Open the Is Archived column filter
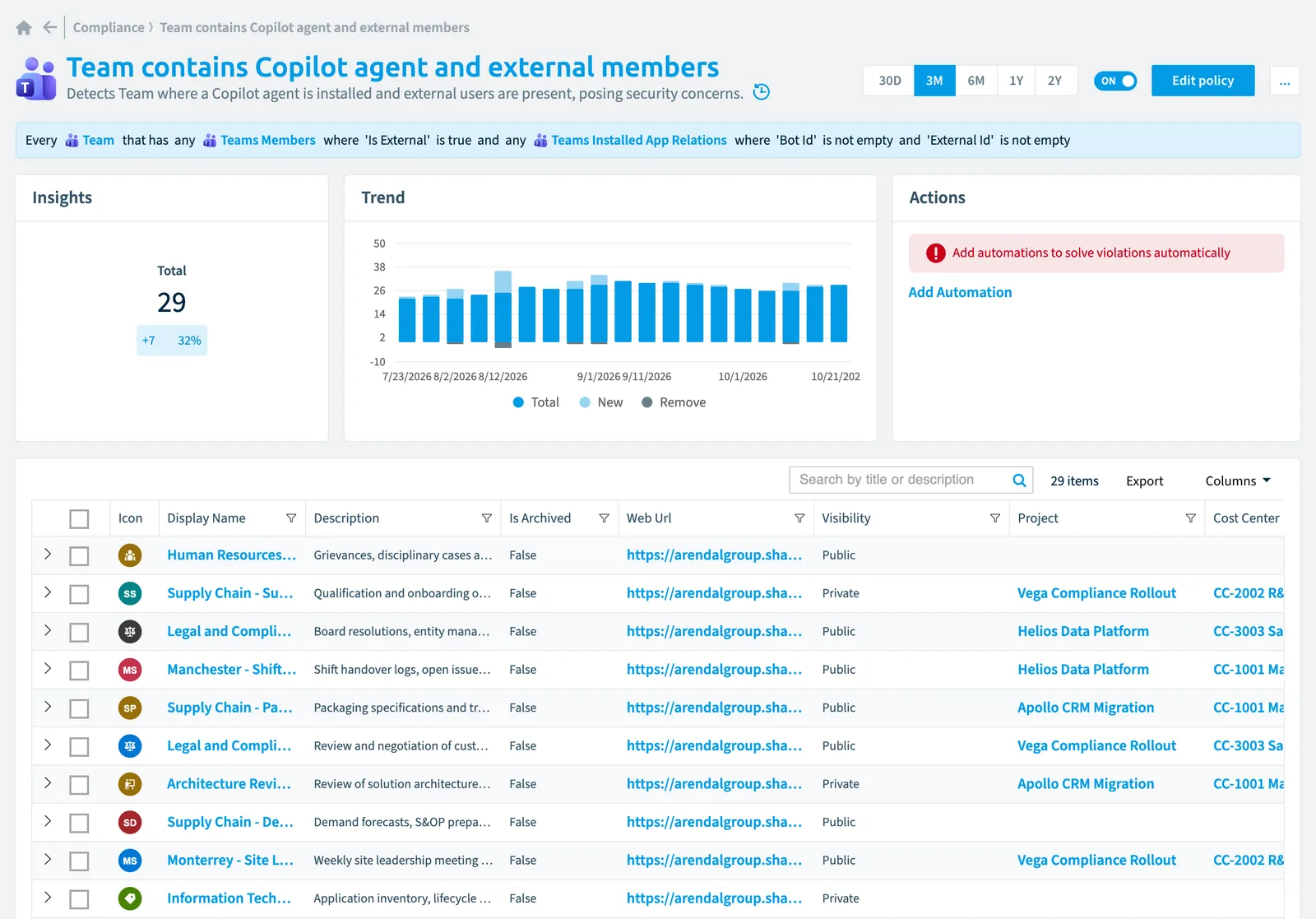 605,518
